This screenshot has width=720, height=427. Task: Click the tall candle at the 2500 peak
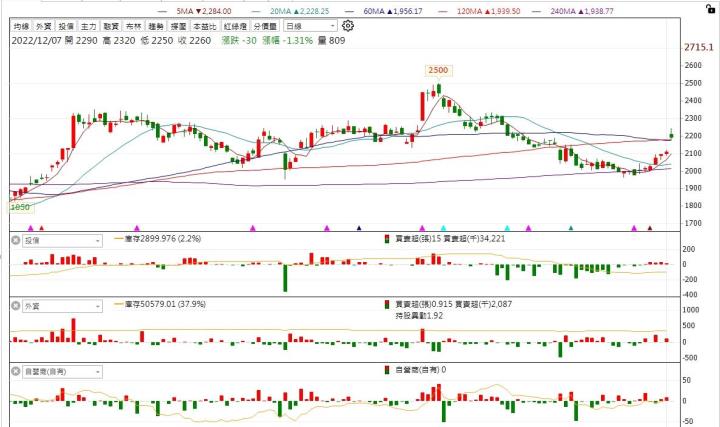[x=439, y=90]
